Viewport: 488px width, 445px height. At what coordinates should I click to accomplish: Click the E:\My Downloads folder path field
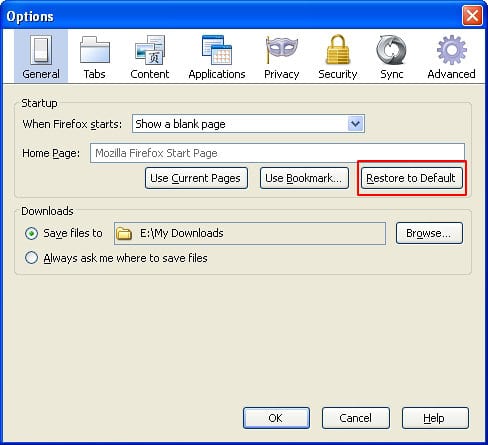tap(250, 233)
